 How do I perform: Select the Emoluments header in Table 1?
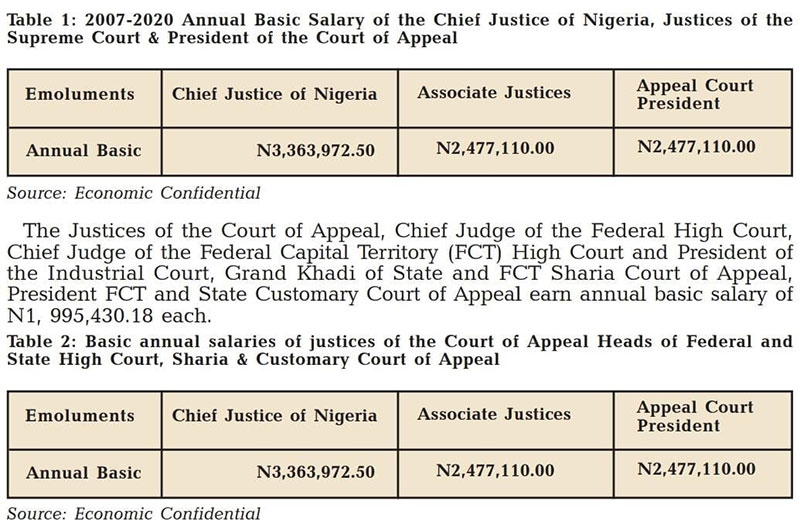[x=80, y=94]
